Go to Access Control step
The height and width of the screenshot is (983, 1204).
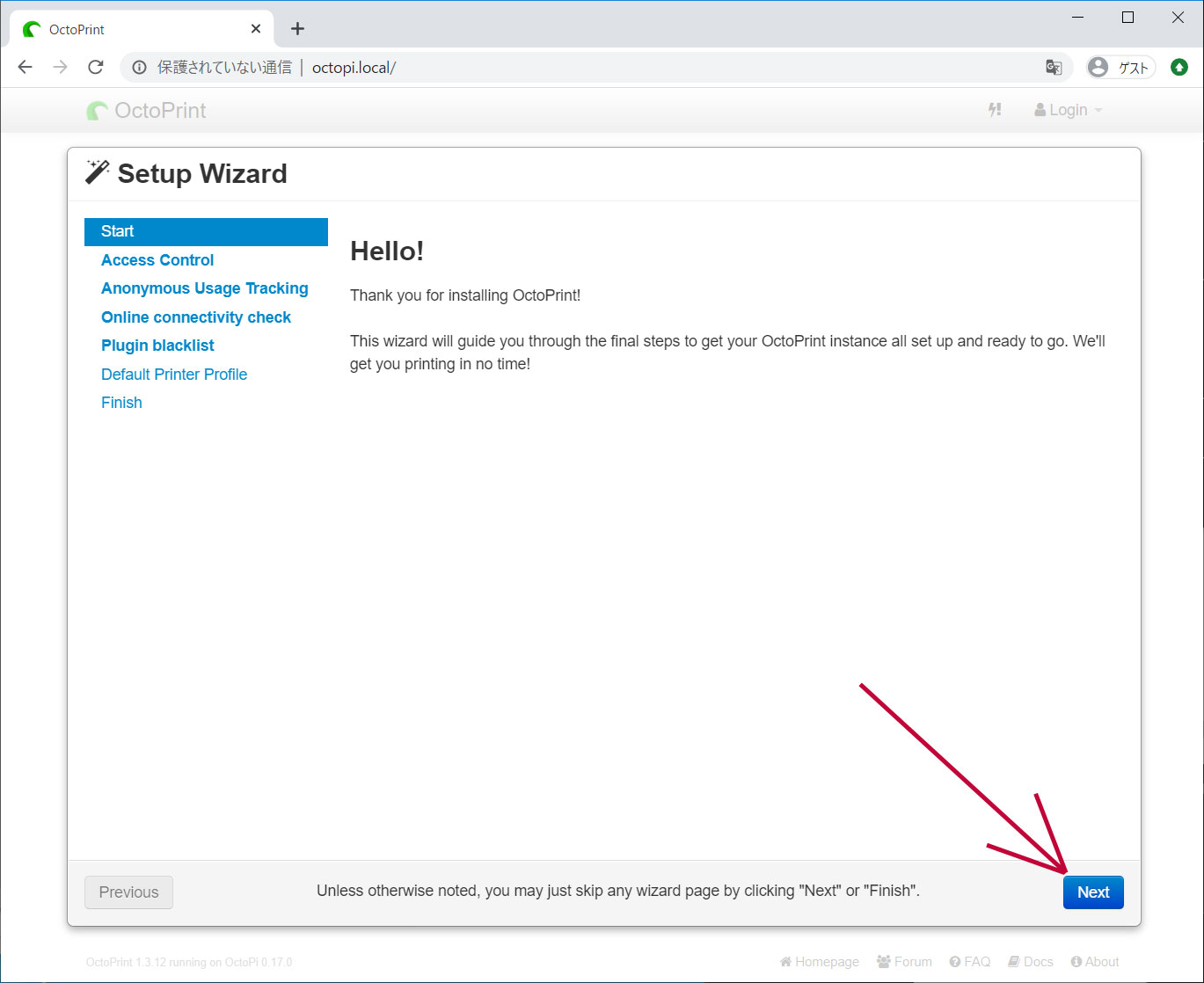click(157, 260)
